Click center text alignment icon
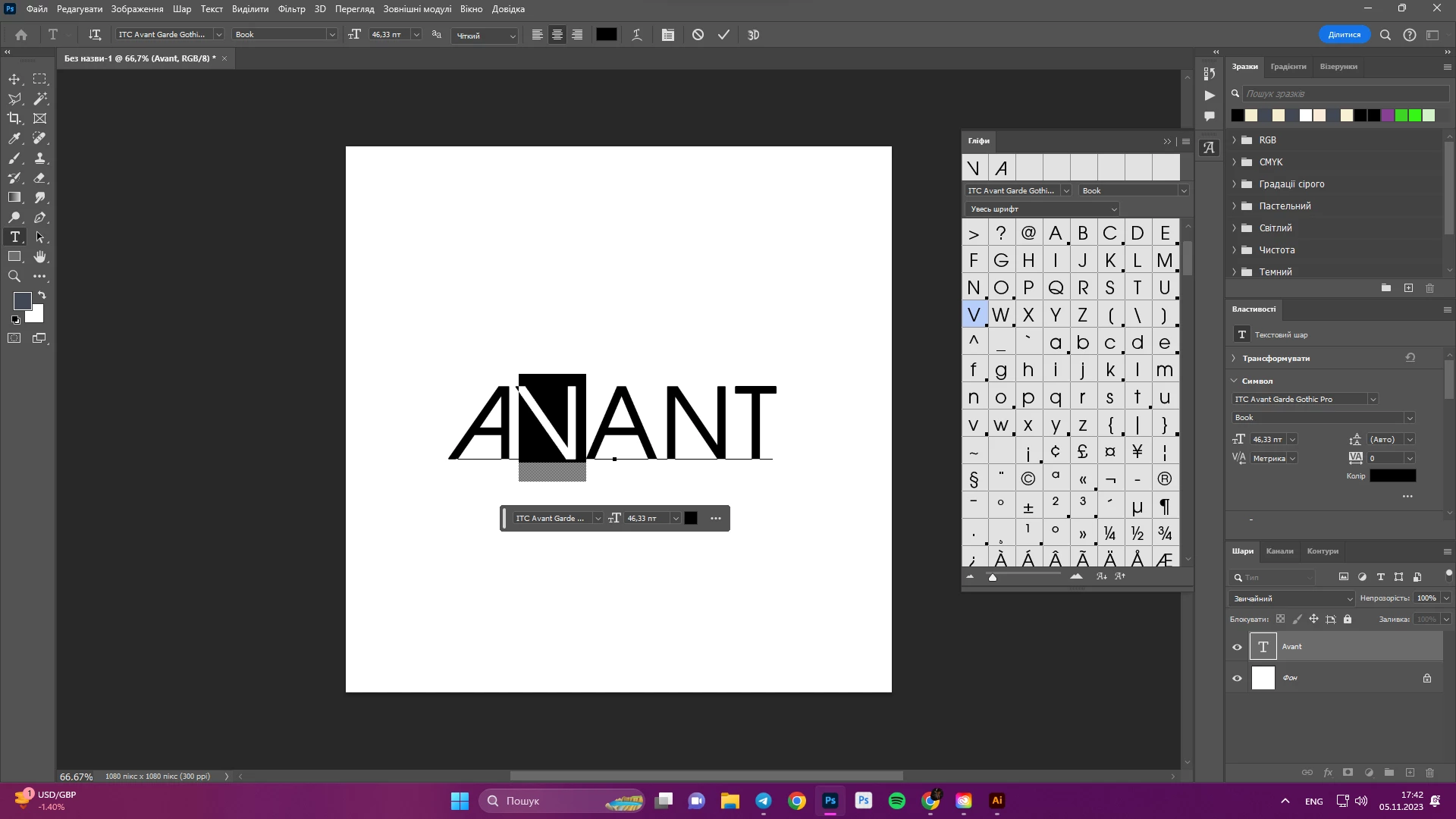Image resolution: width=1456 pixels, height=819 pixels. coord(557,35)
